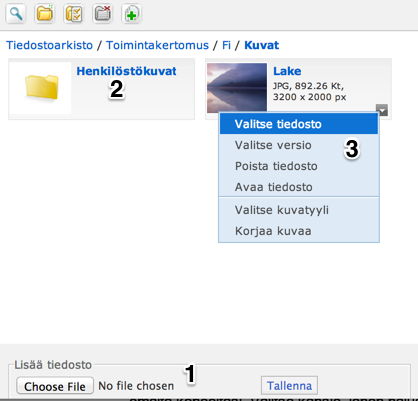Open the Tiedostoarkisto breadcrumb link
Image resolution: width=418 pixels, height=401 pixels.
pos(49,45)
